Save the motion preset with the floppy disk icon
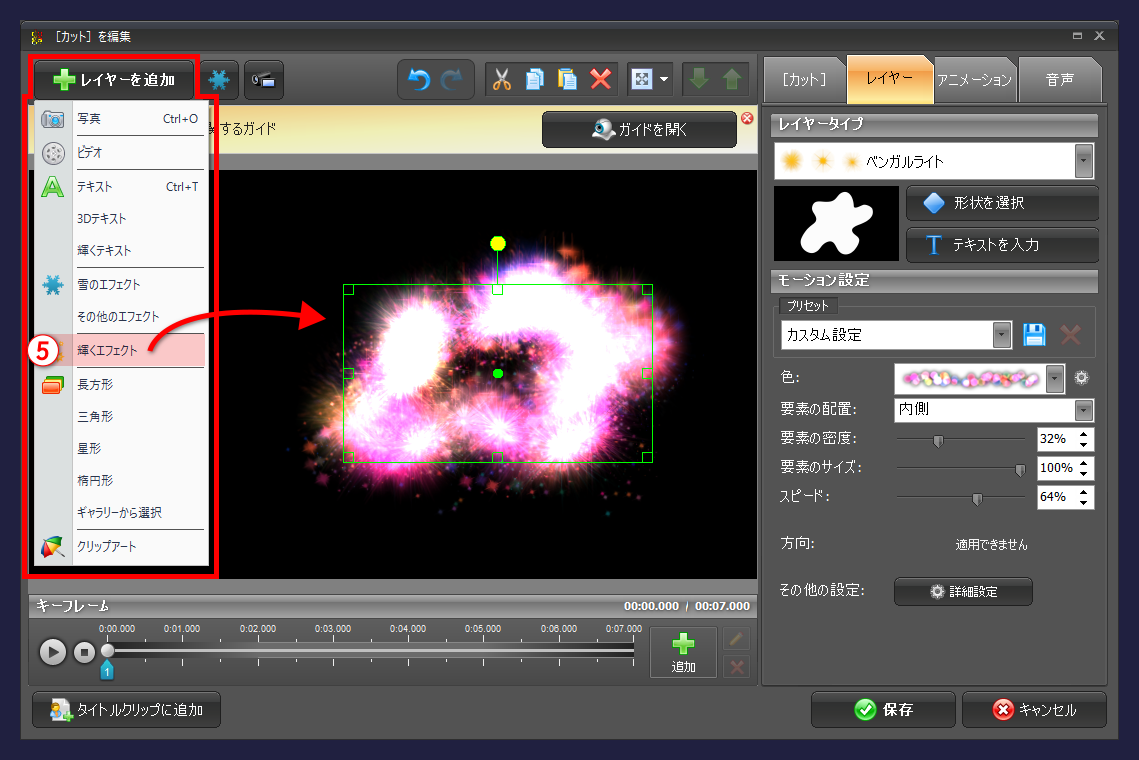Image resolution: width=1139 pixels, height=760 pixels. (1034, 334)
